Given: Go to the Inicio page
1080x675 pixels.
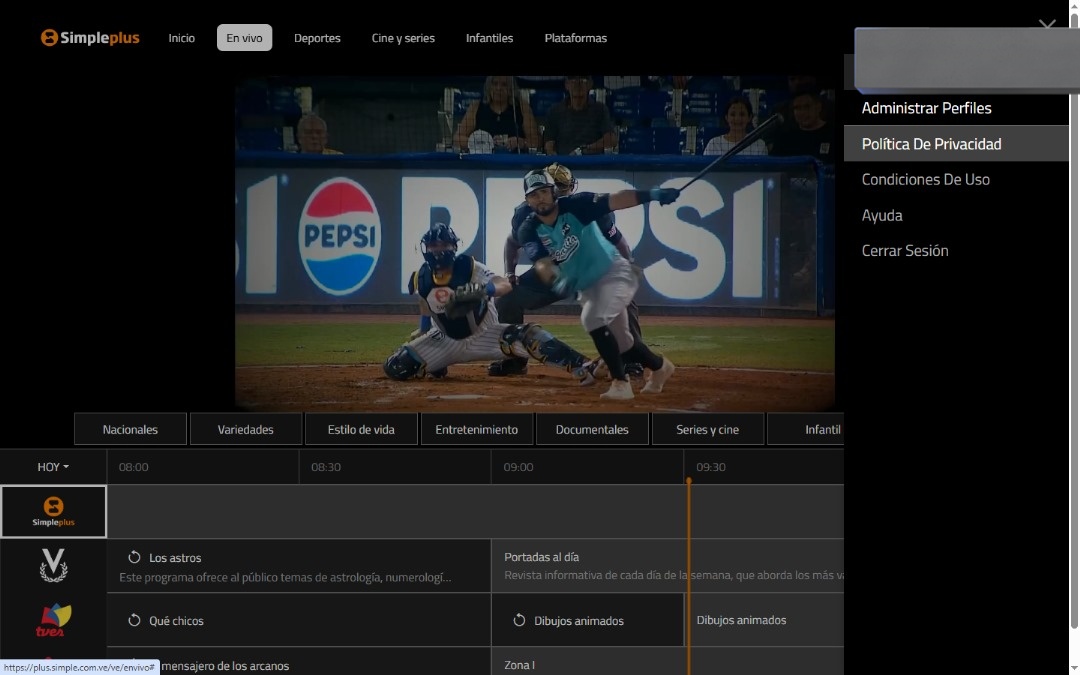Looking at the screenshot, I should tap(182, 38).
